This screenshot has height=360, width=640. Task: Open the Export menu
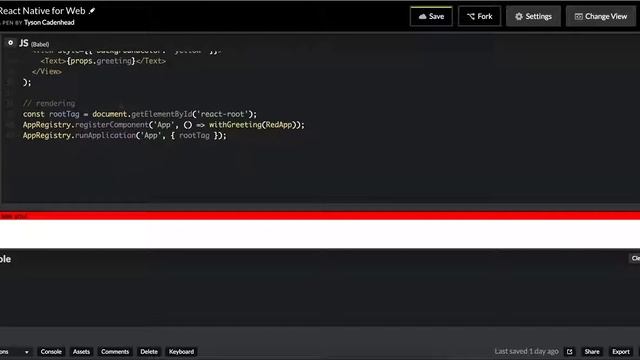click(x=621, y=351)
